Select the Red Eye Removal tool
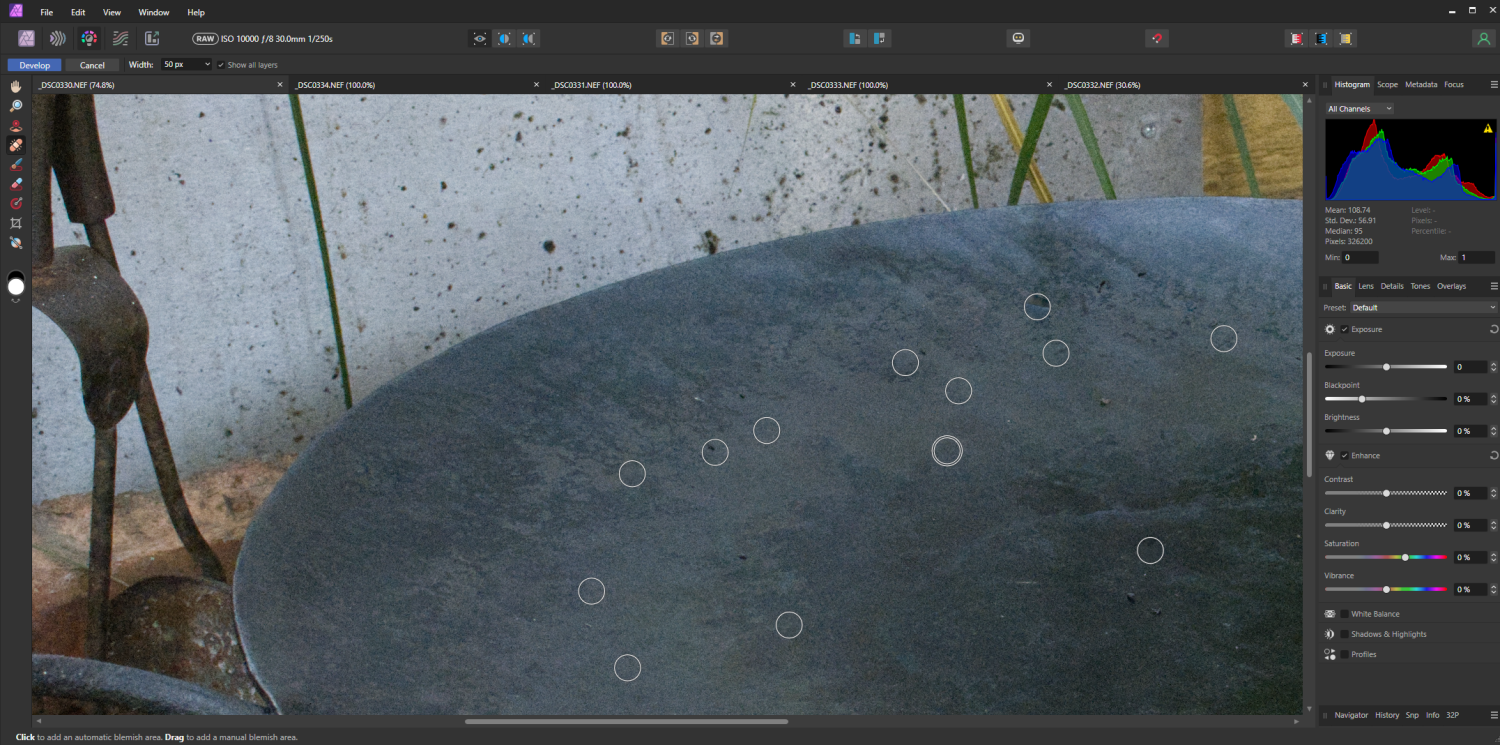 [16, 124]
